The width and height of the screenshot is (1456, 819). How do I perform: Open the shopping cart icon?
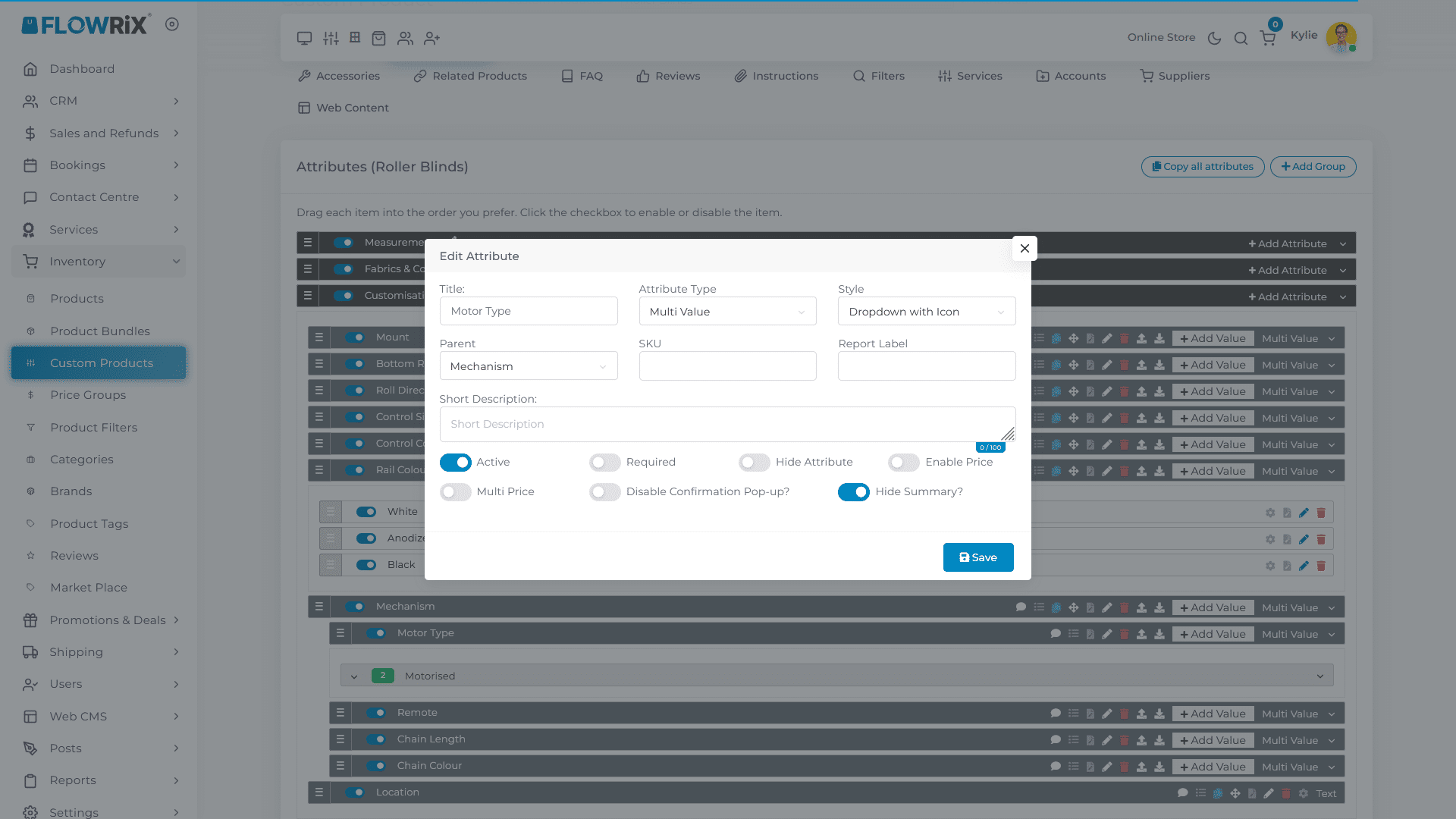1268,38
